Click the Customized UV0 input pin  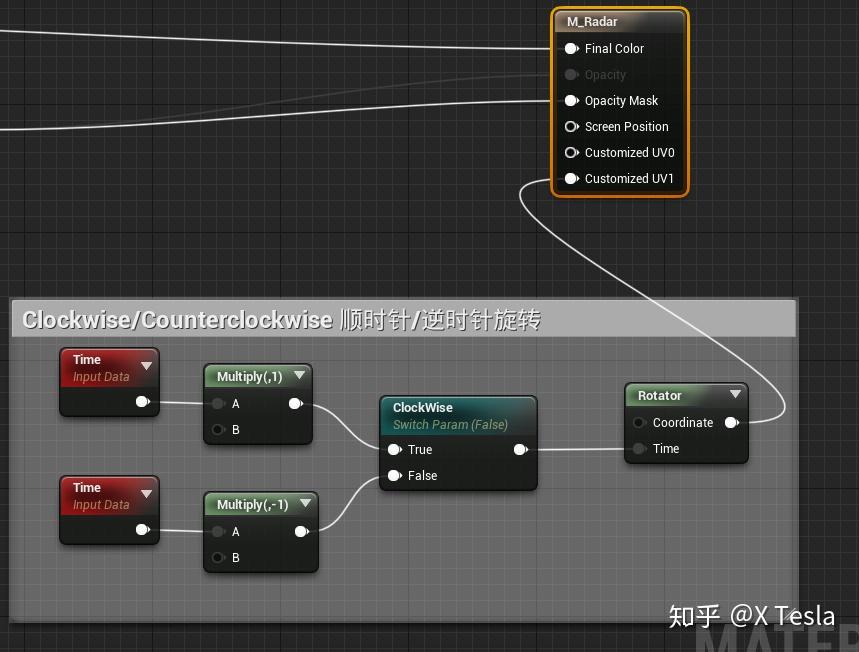572,152
